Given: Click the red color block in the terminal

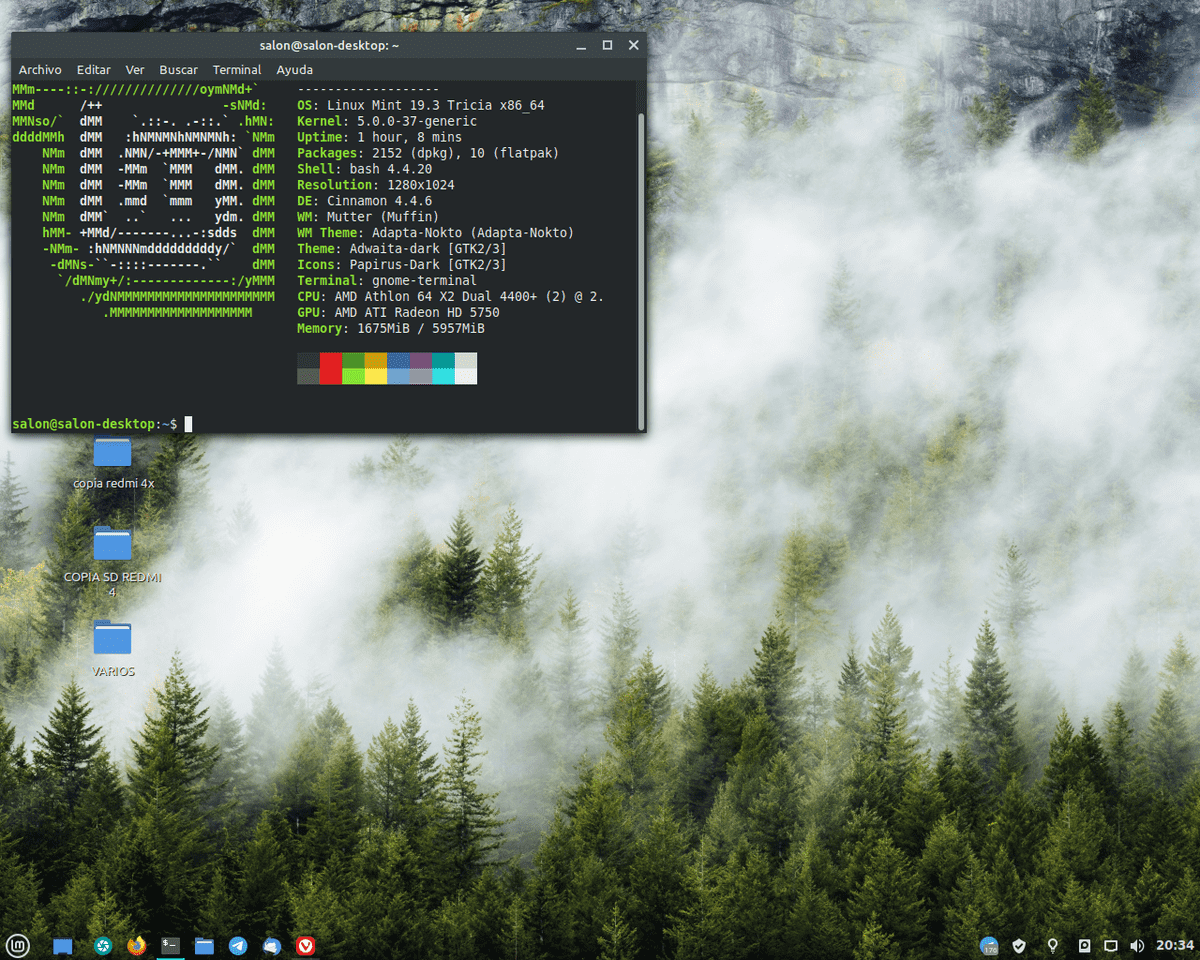Looking at the screenshot, I should [x=331, y=368].
